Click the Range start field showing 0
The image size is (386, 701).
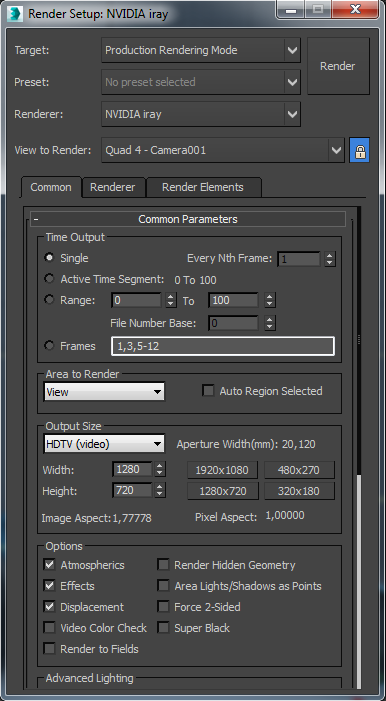tap(136, 300)
